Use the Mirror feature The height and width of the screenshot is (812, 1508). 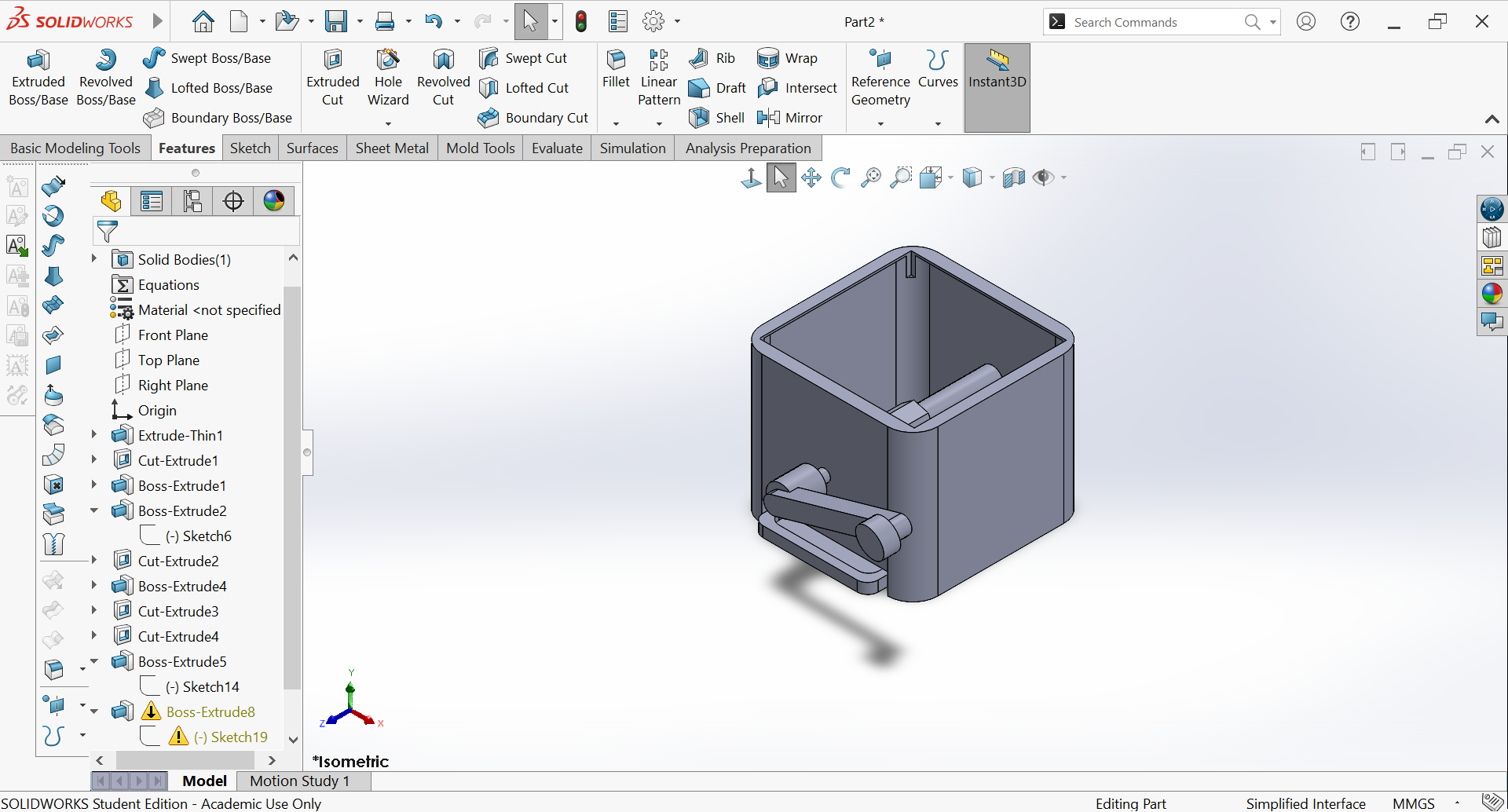(x=789, y=118)
